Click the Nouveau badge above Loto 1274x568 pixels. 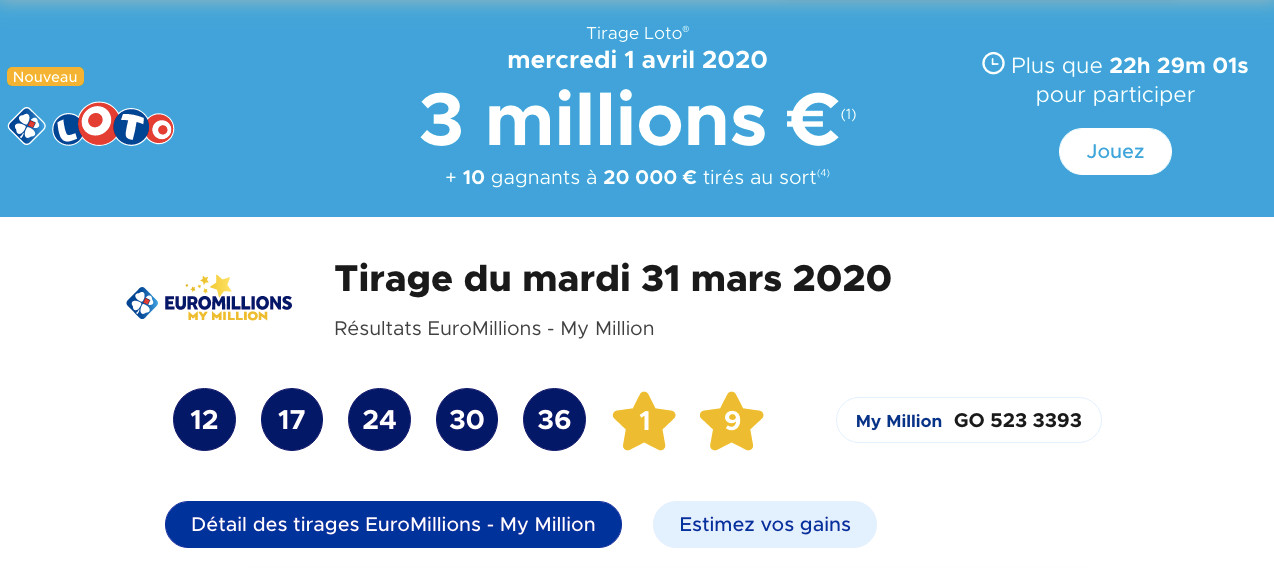pos(46,77)
